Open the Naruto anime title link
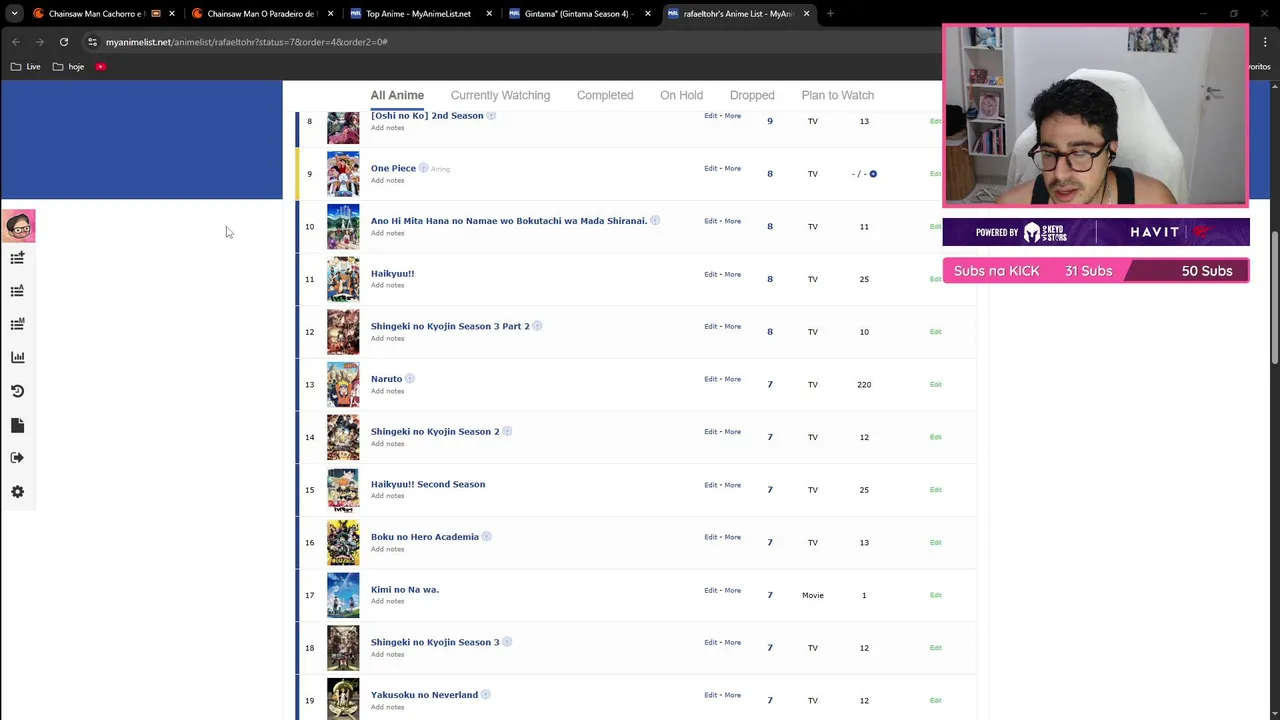Viewport: 1280px width, 720px height. point(386,379)
